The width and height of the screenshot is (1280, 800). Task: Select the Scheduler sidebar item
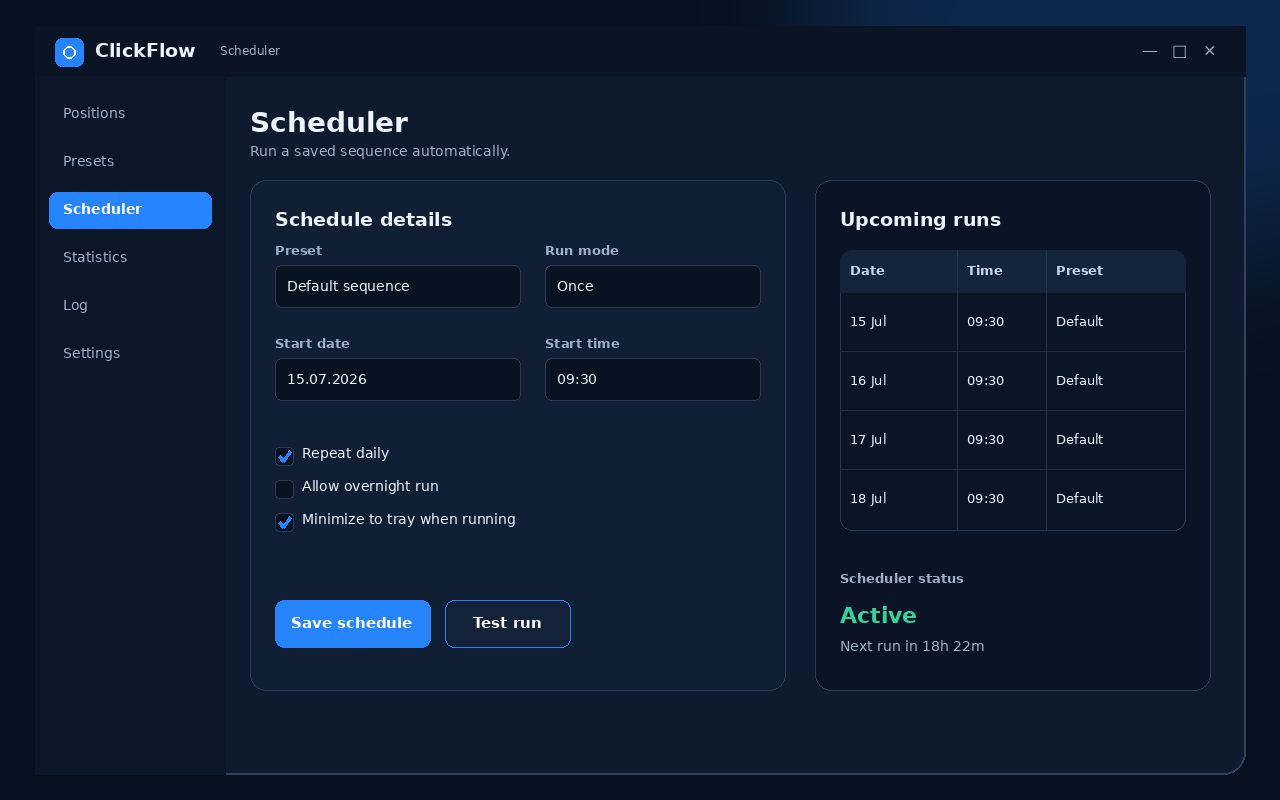point(130,210)
